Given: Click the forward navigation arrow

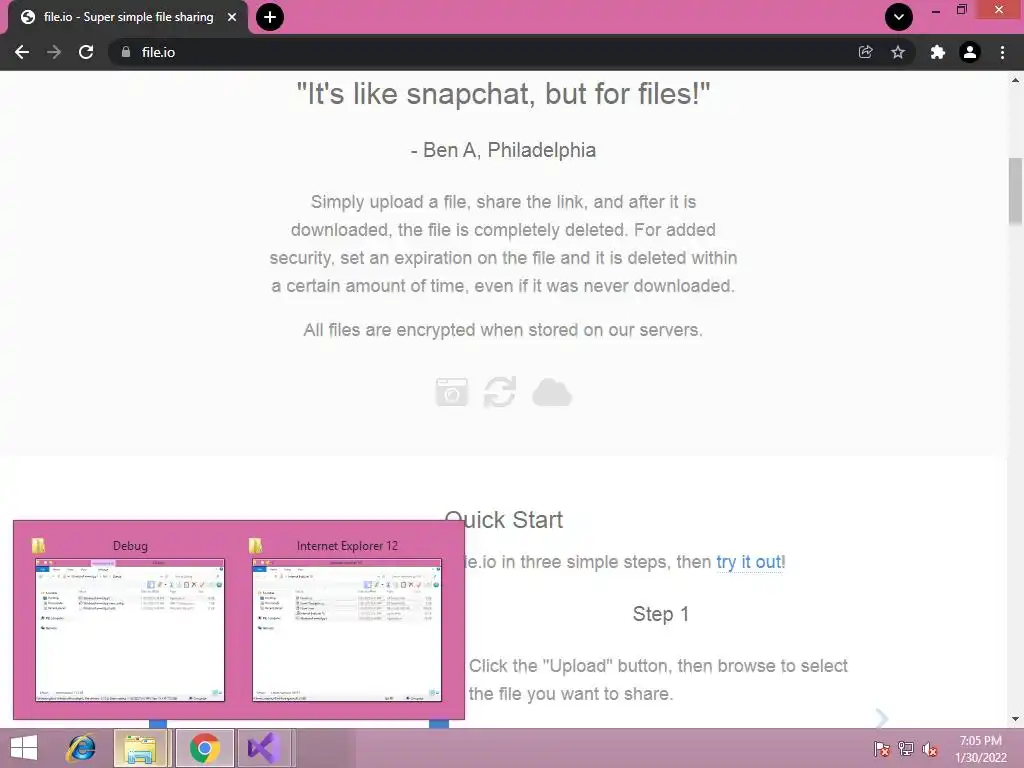Looking at the screenshot, I should (x=54, y=52).
